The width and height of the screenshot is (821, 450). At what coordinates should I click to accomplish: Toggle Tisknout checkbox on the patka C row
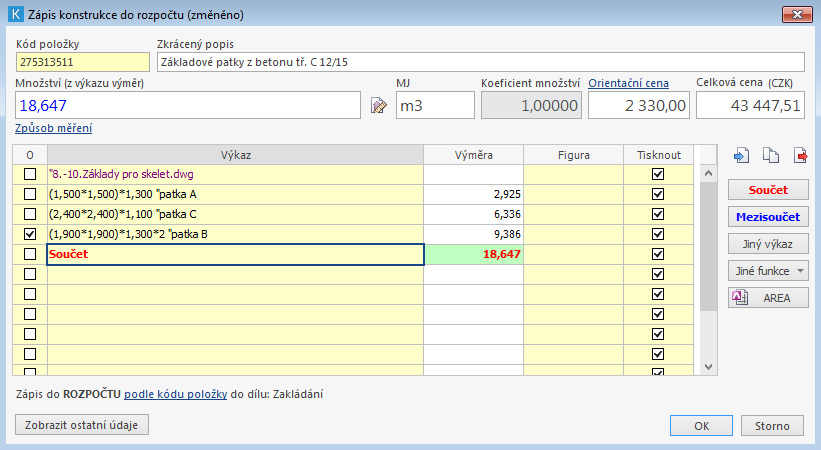pyautogui.click(x=657, y=214)
